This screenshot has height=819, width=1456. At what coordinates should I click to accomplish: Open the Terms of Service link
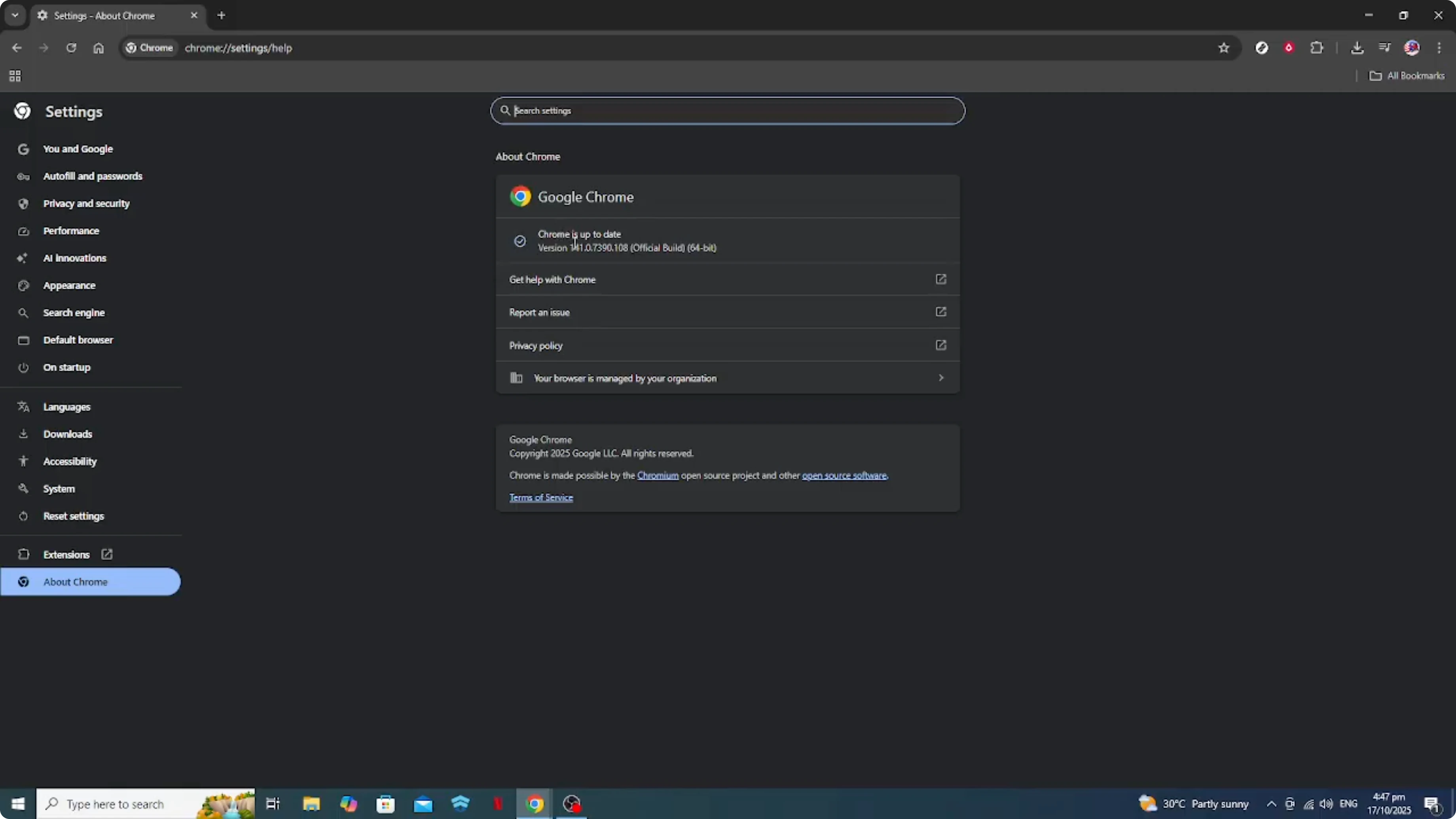pos(541,497)
